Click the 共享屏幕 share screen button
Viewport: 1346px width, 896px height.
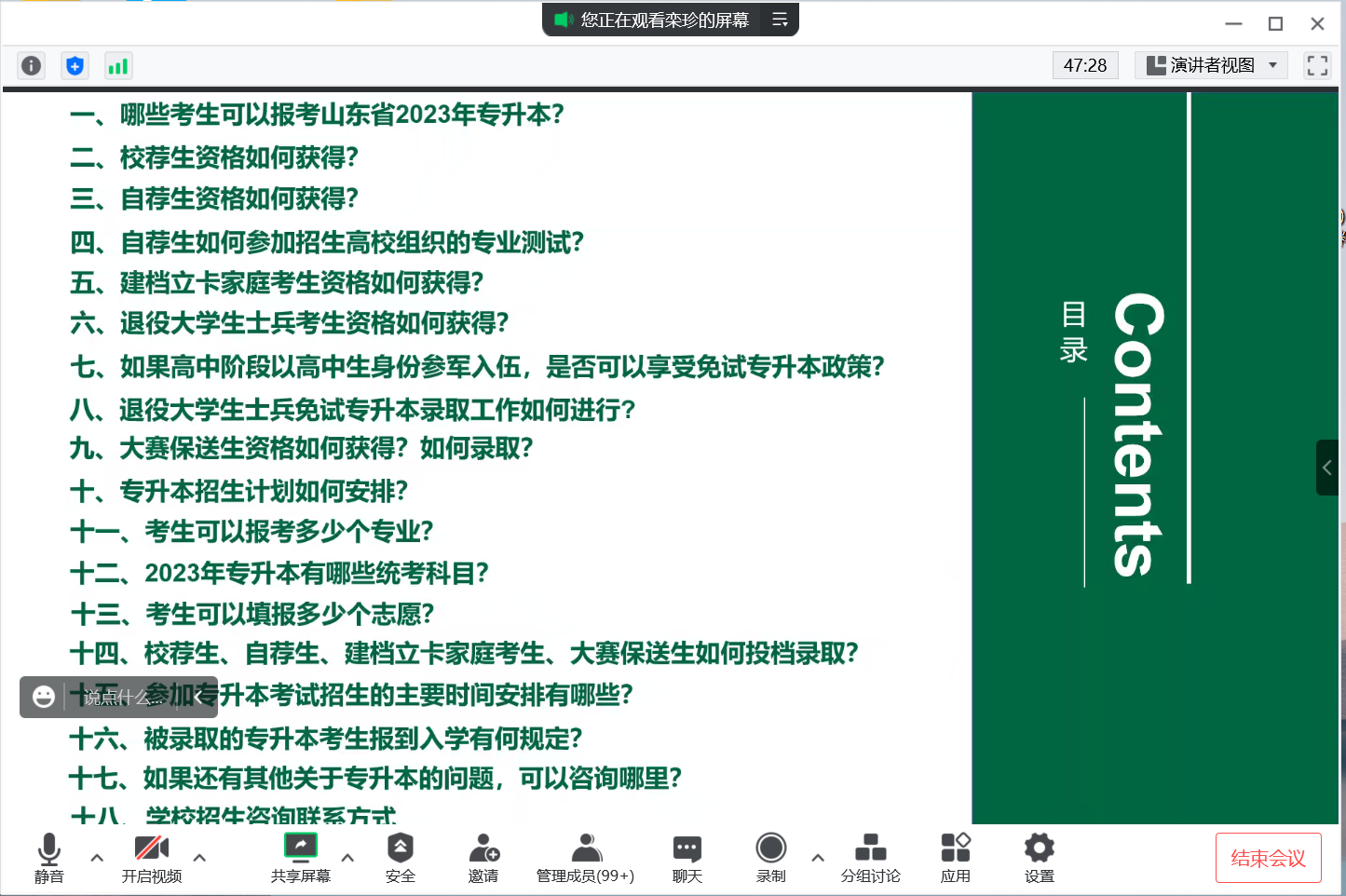300,857
